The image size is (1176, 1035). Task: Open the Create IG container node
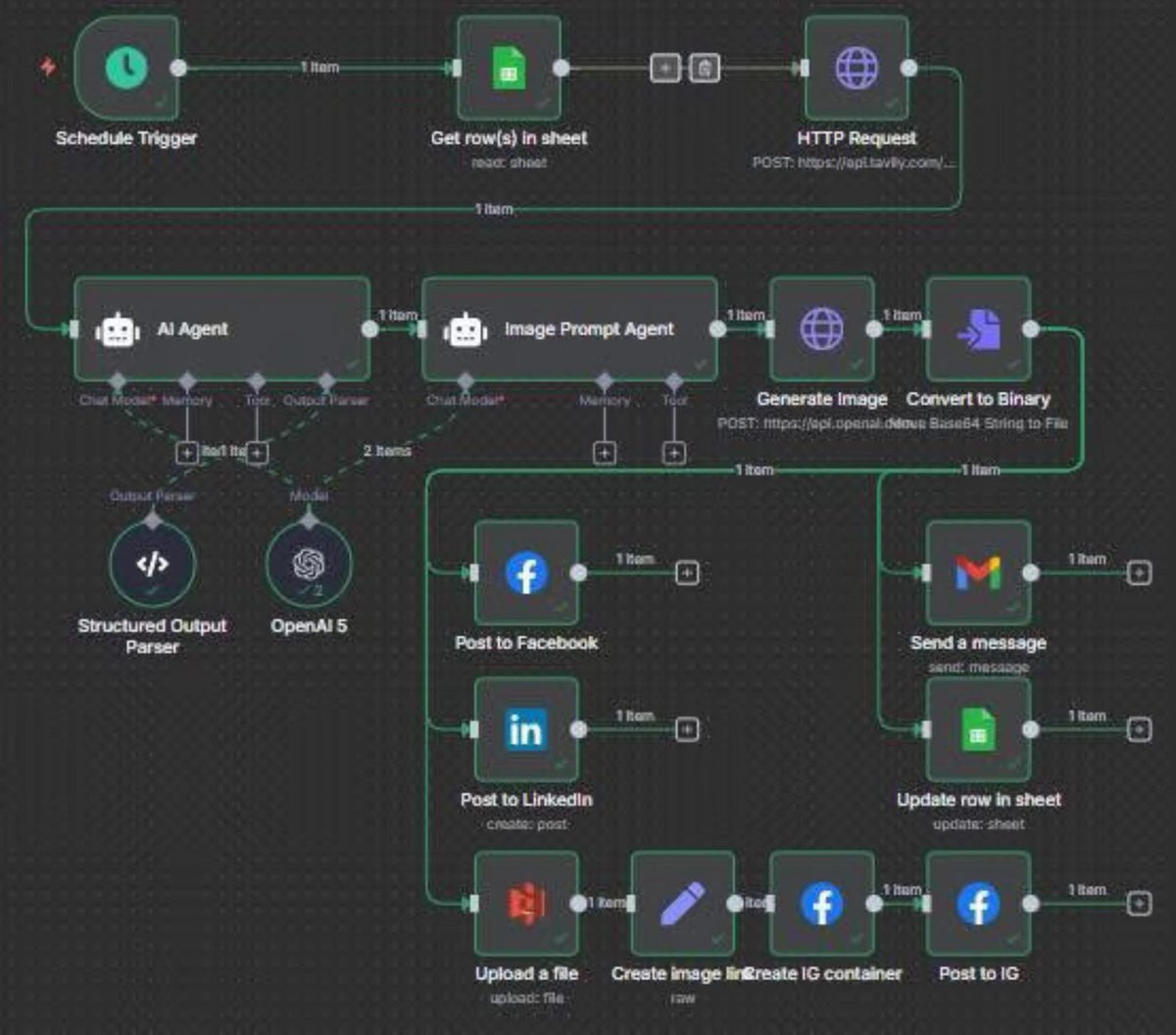pyautogui.click(x=822, y=905)
